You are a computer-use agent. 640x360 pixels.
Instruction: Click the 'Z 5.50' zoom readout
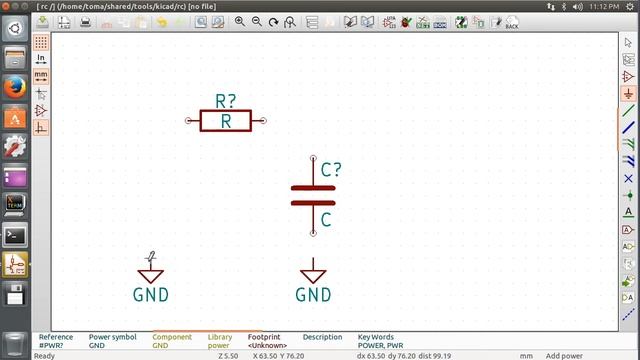point(228,356)
